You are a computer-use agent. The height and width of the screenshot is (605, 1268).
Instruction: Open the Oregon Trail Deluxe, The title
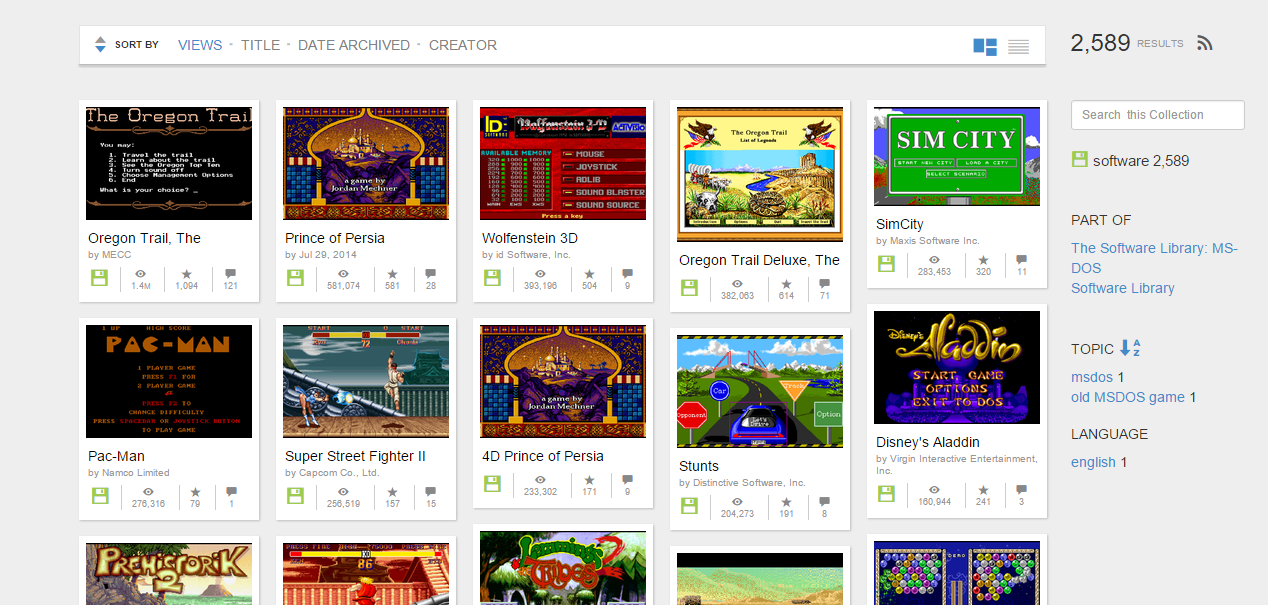coord(759,260)
